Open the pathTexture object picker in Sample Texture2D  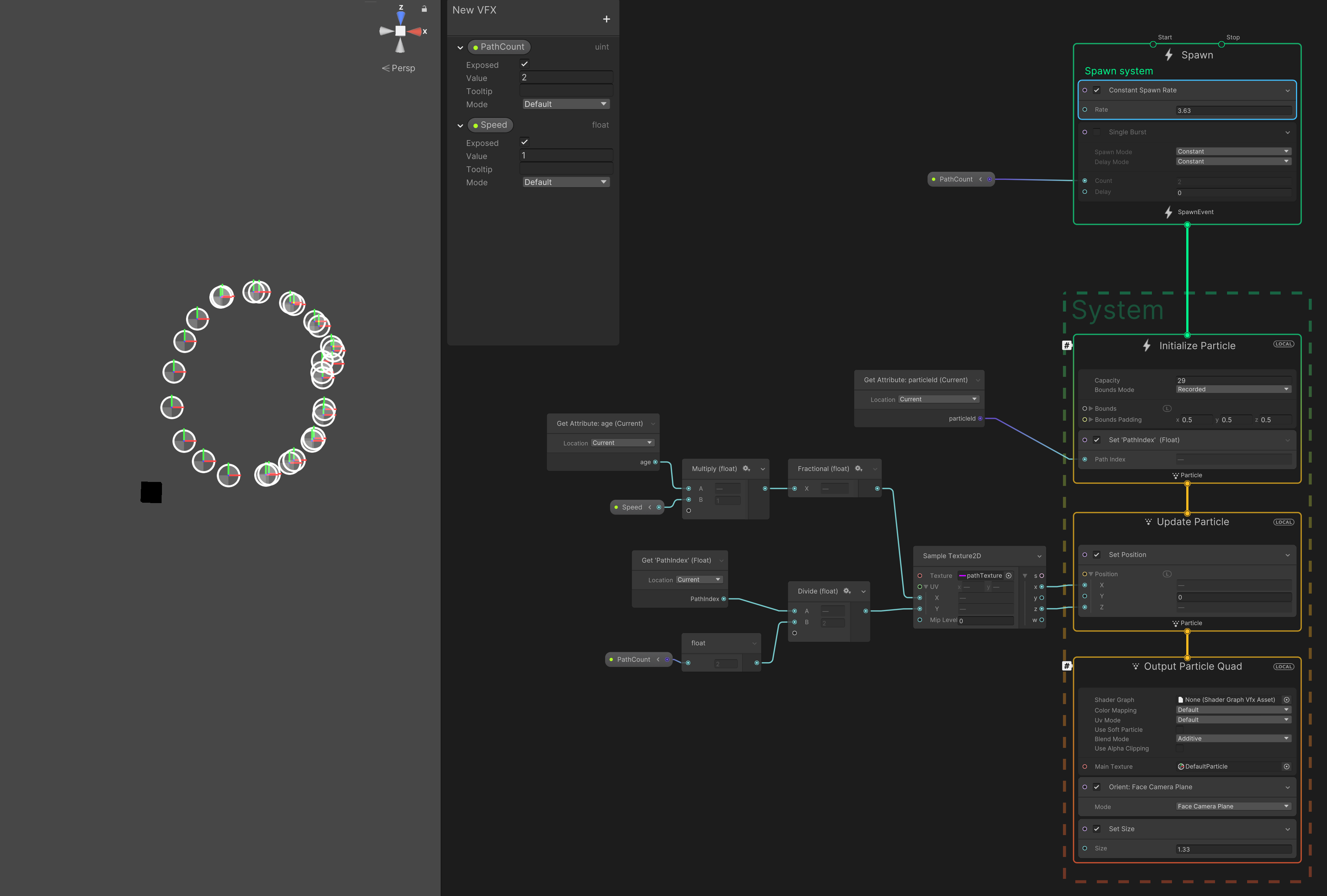1009,576
